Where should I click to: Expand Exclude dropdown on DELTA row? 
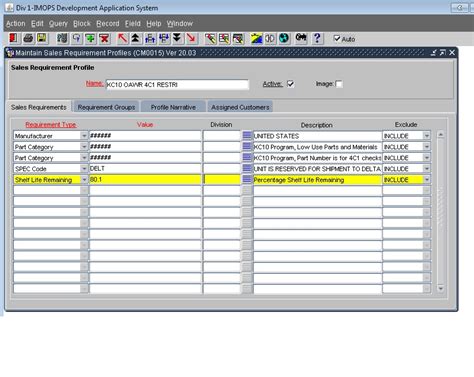(x=426, y=168)
